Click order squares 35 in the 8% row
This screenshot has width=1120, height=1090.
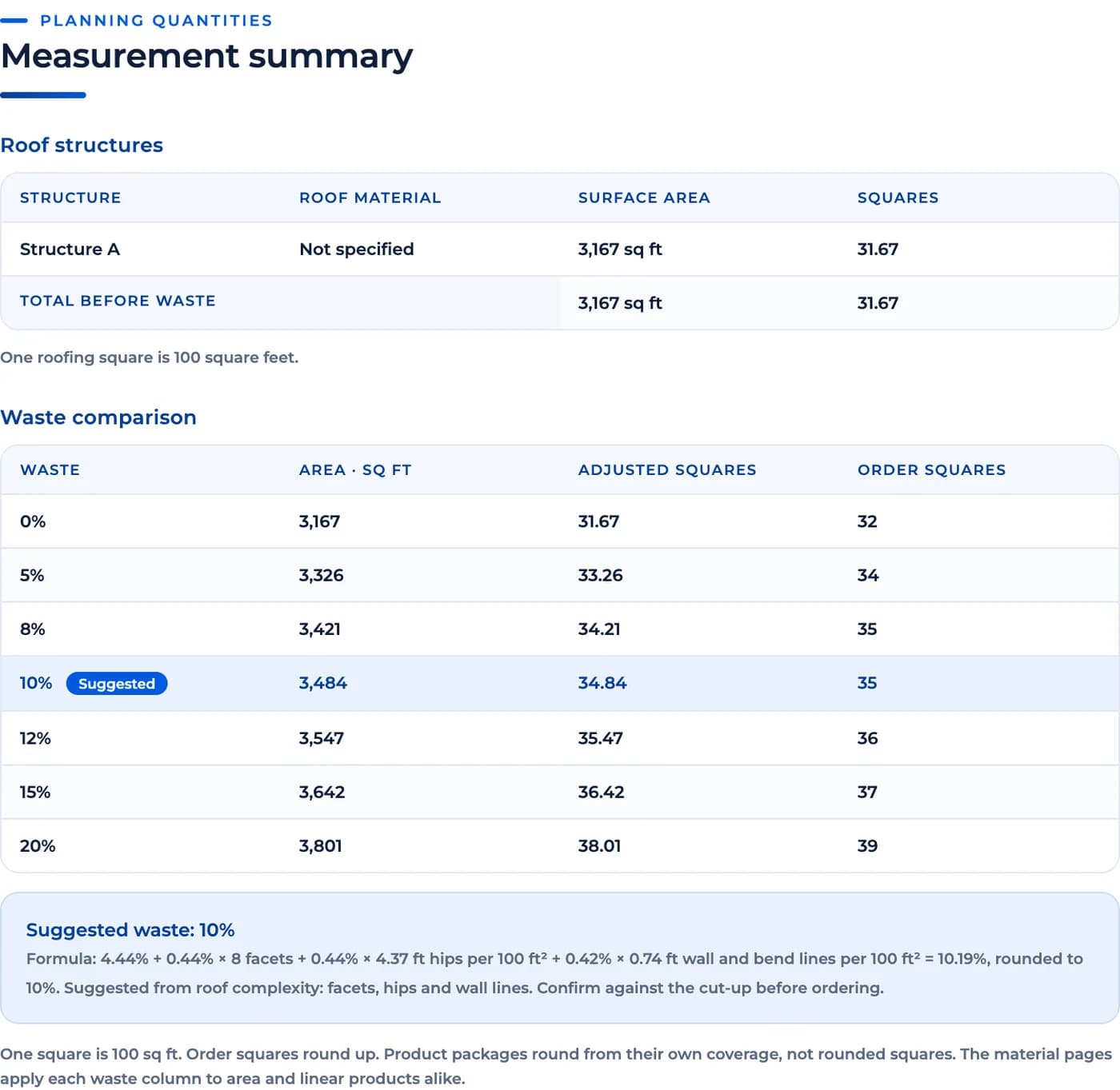[867, 629]
